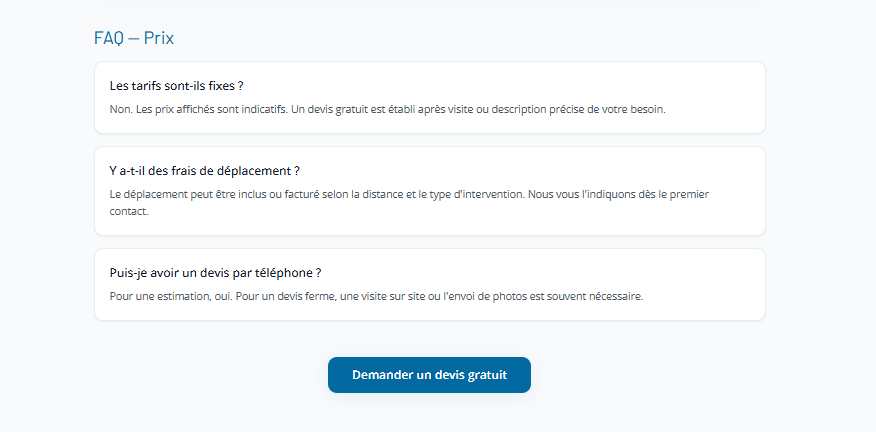Click the "Demander un devis gratuit" button
This screenshot has width=876, height=432.
429,375
